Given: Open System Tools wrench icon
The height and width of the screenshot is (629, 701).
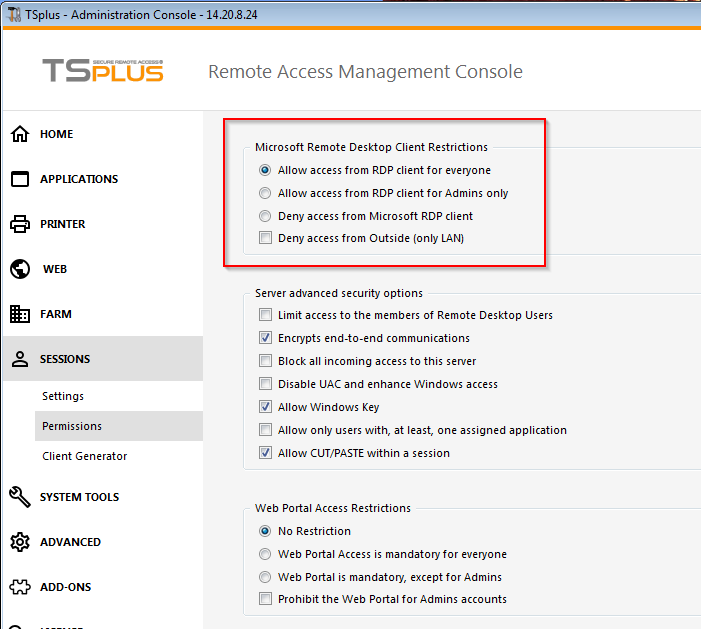Looking at the screenshot, I should 20,497.
